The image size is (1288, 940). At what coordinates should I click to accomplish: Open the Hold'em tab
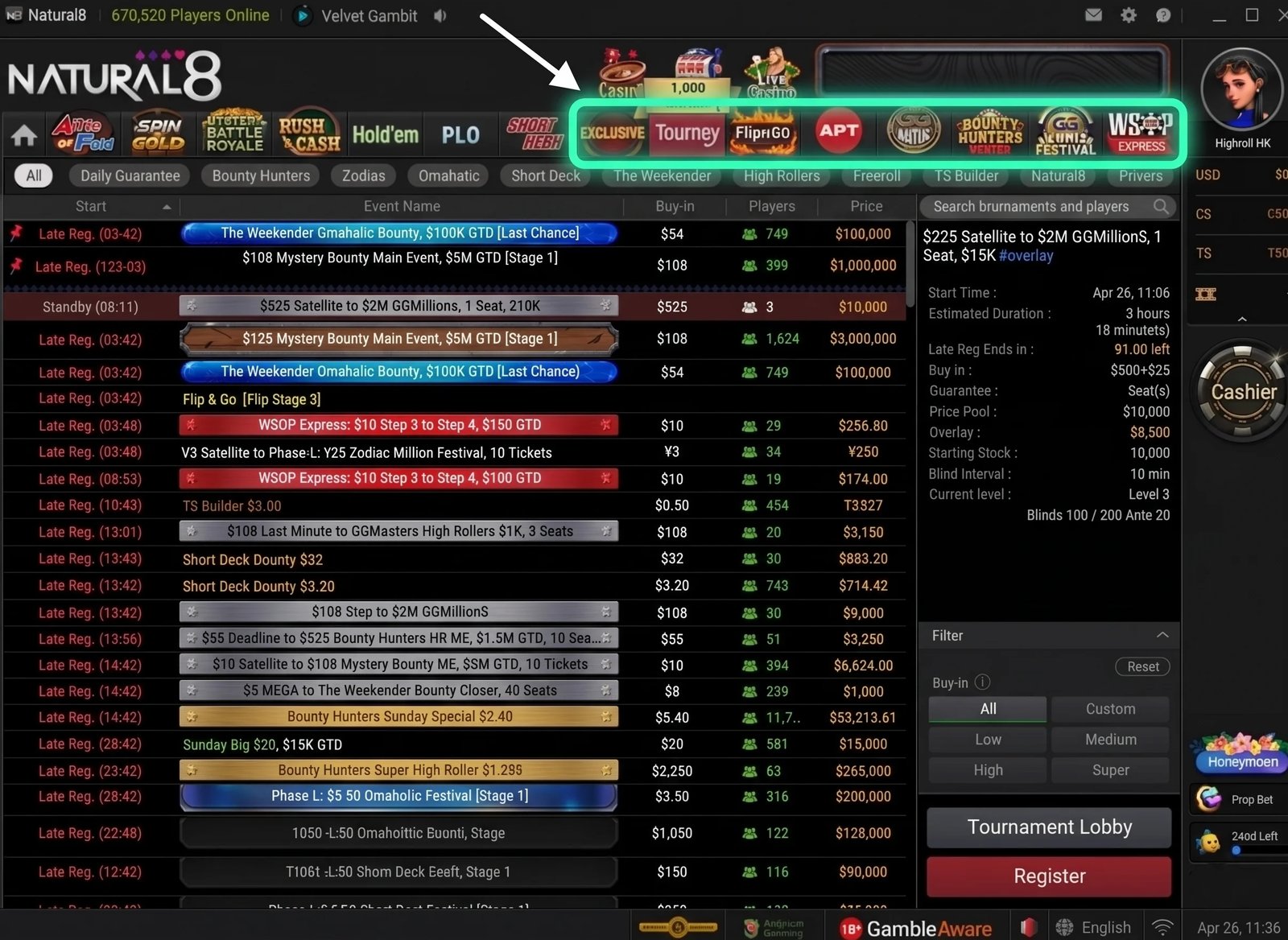[385, 135]
